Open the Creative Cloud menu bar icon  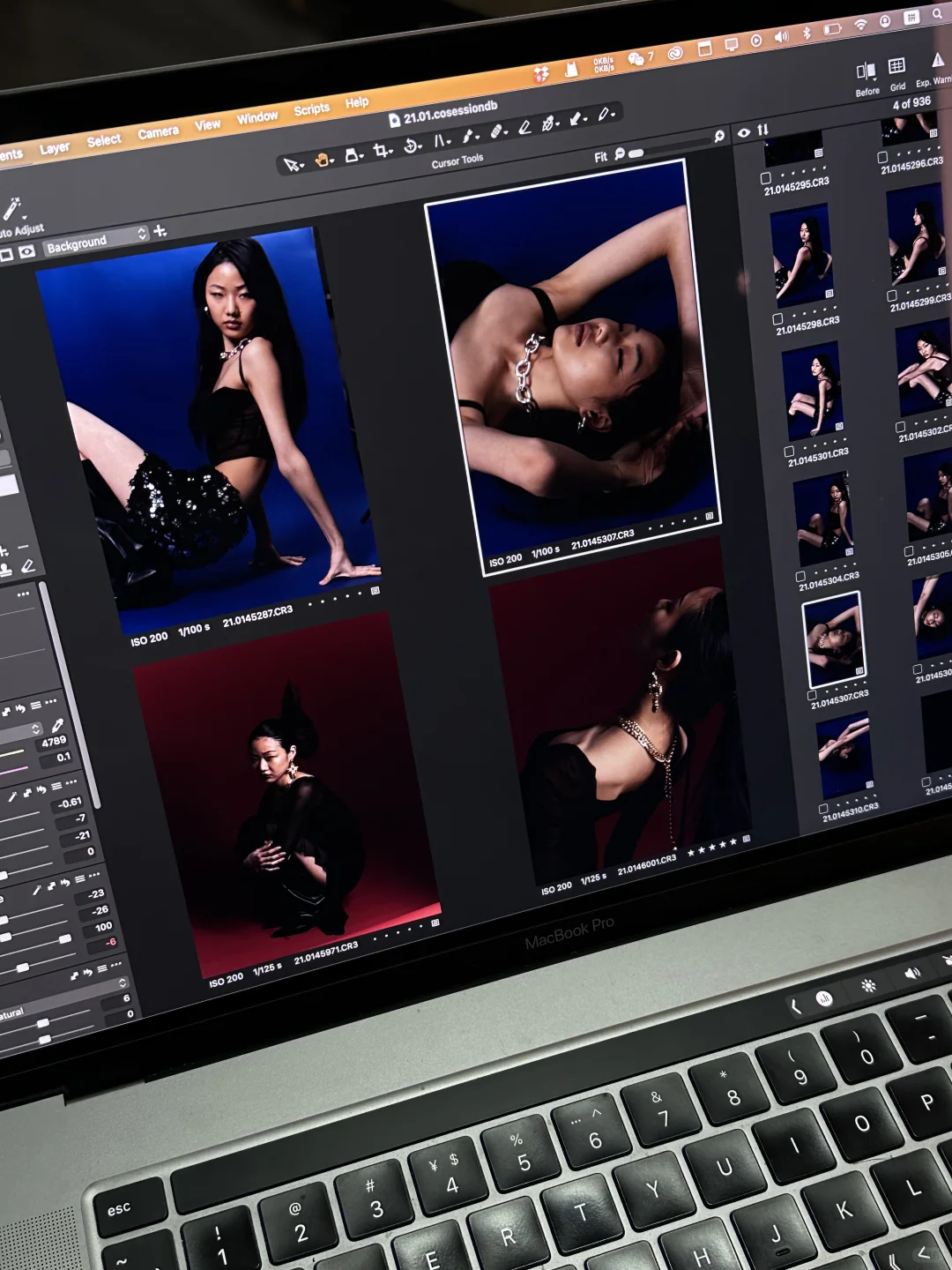pos(676,53)
